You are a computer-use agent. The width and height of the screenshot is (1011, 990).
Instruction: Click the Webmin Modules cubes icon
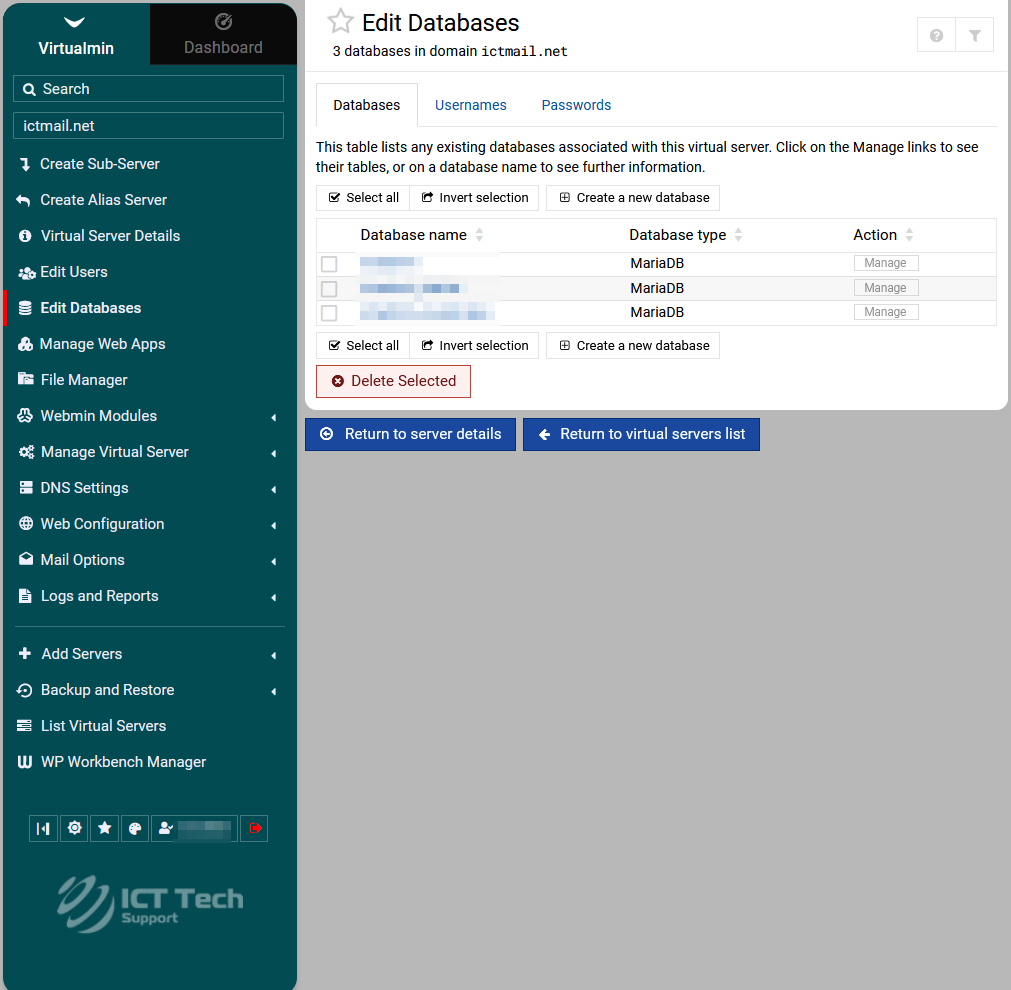[25, 416]
